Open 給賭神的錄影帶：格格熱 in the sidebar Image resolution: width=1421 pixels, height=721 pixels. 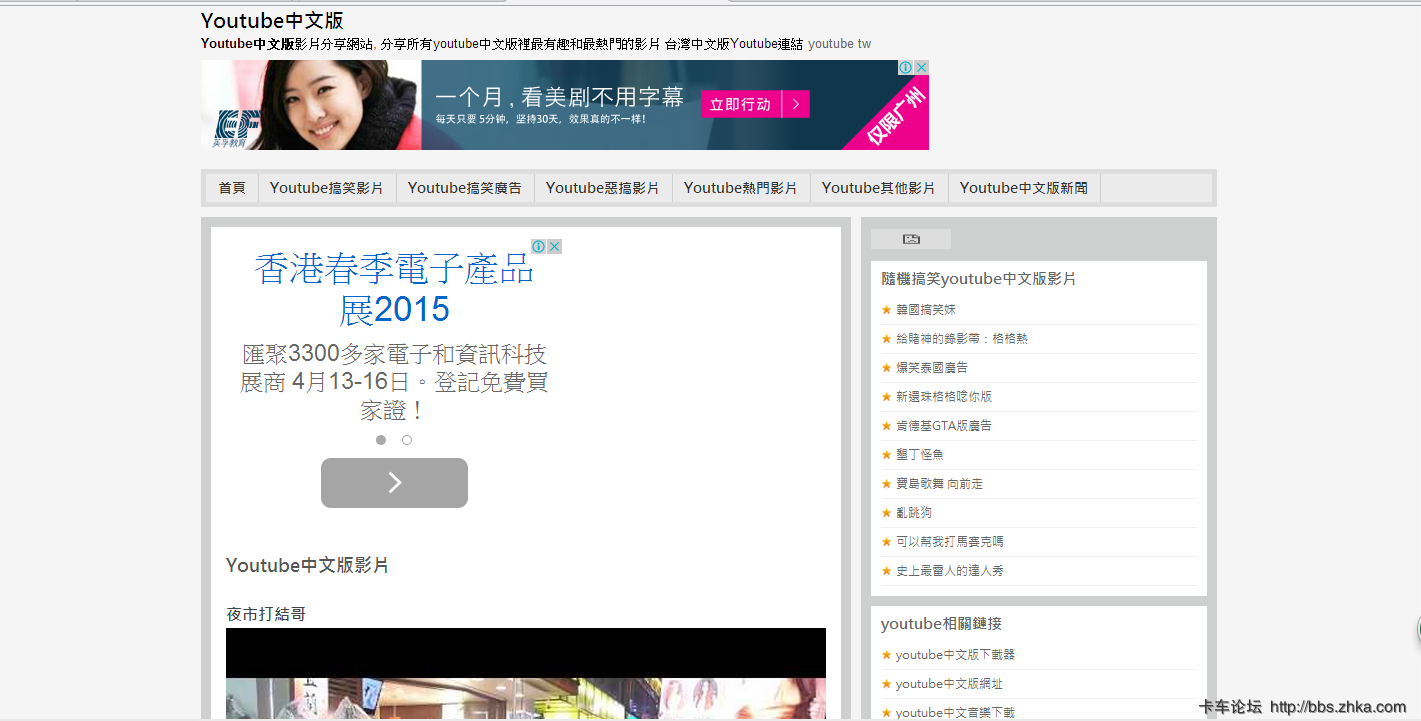pyautogui.click(x=962, y=339)
